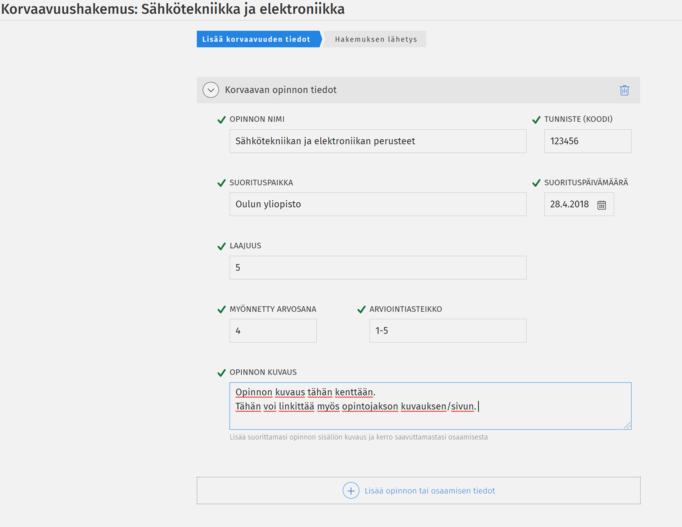Click green checkmark beside Opinnon kuvaus
Viewport: 682px width, 527px height.
coord(222,373)
